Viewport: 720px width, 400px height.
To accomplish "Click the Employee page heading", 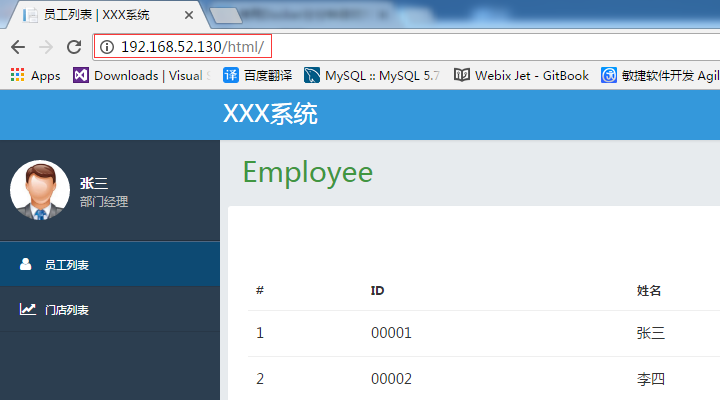I will (x=308, y=173).
